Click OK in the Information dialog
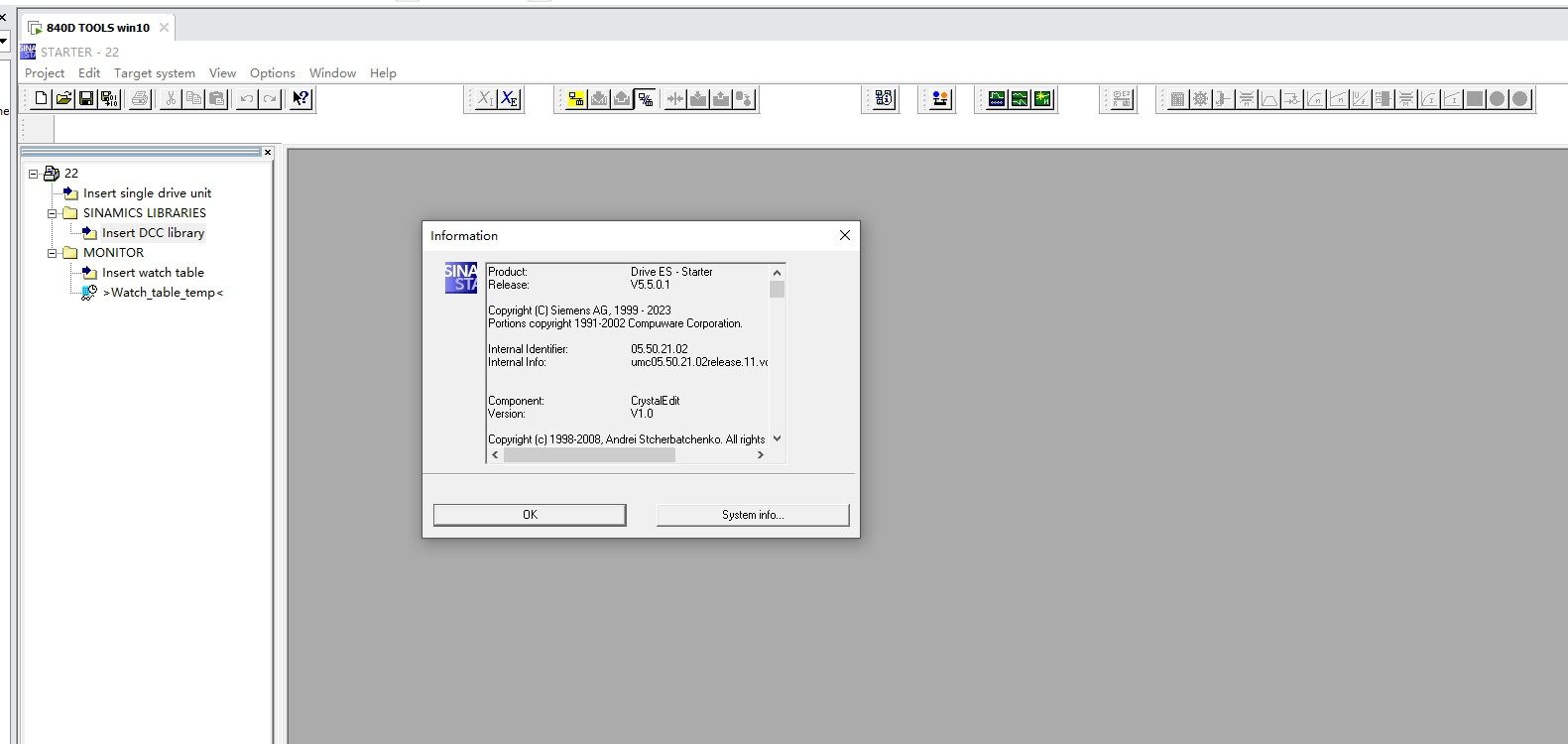 (x=530, y=515)
